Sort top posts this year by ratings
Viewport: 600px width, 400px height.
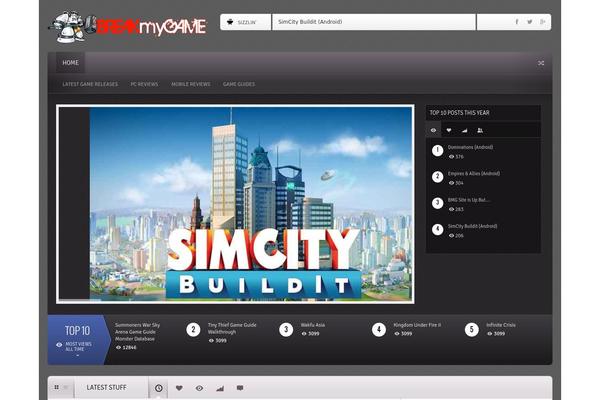point(464,130)
